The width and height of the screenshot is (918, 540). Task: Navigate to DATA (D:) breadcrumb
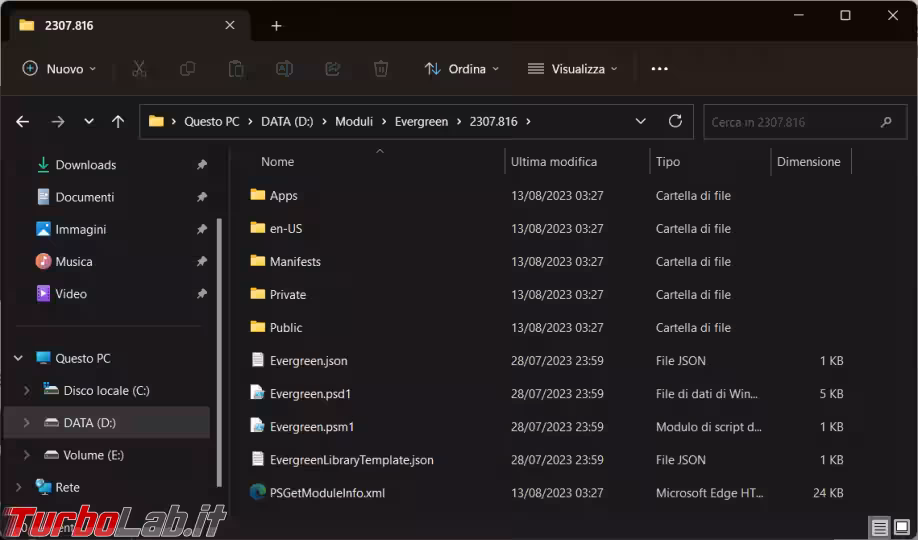pyautogui.click(x=287, y=122)
